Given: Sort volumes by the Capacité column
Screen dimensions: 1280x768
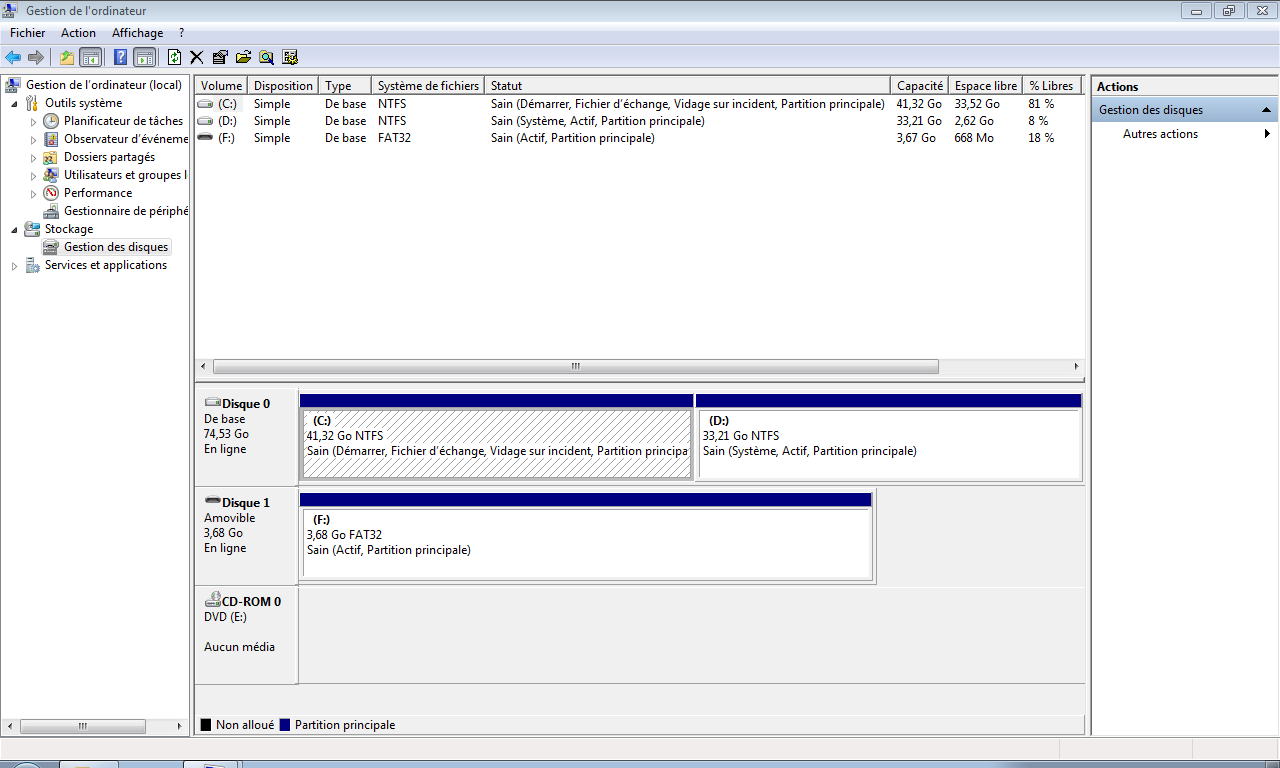Looking at the screenshot, I should pos(919,86).
